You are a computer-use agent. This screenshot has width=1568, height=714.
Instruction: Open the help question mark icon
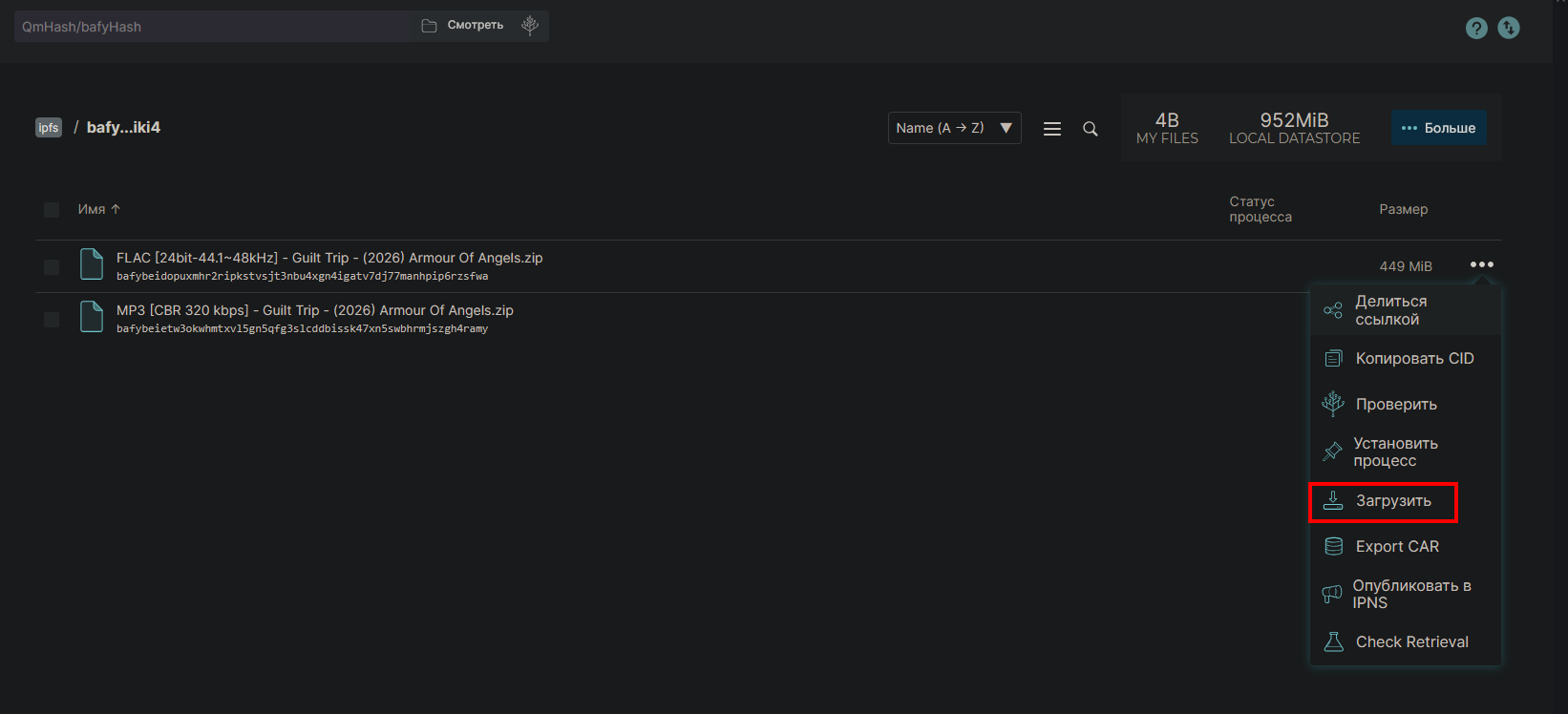point(1476,28)
